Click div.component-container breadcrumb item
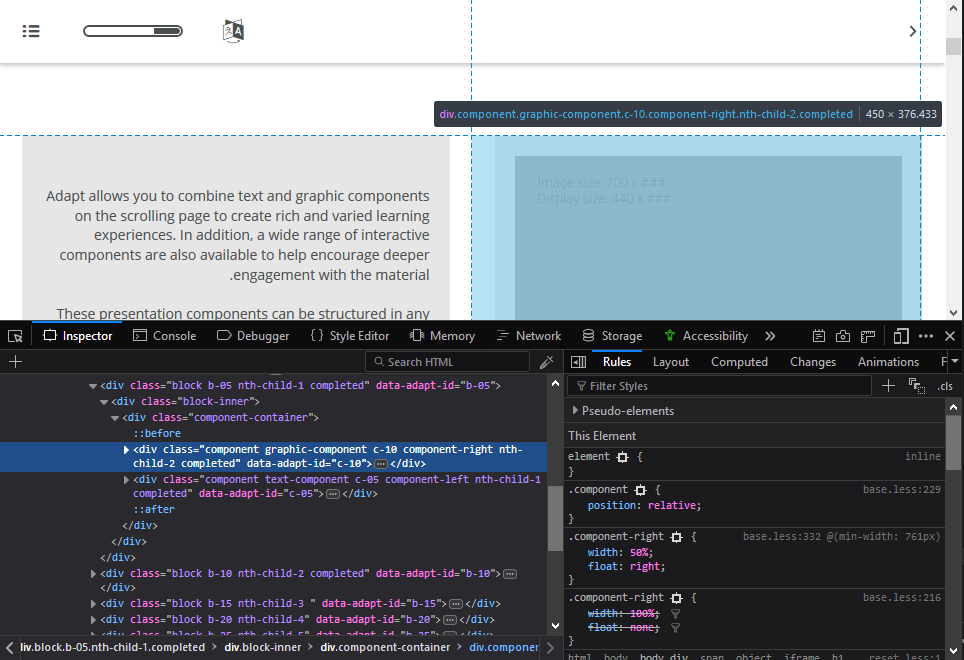Image resolution: width=964 pixels, height=660 pixels. 385,647
